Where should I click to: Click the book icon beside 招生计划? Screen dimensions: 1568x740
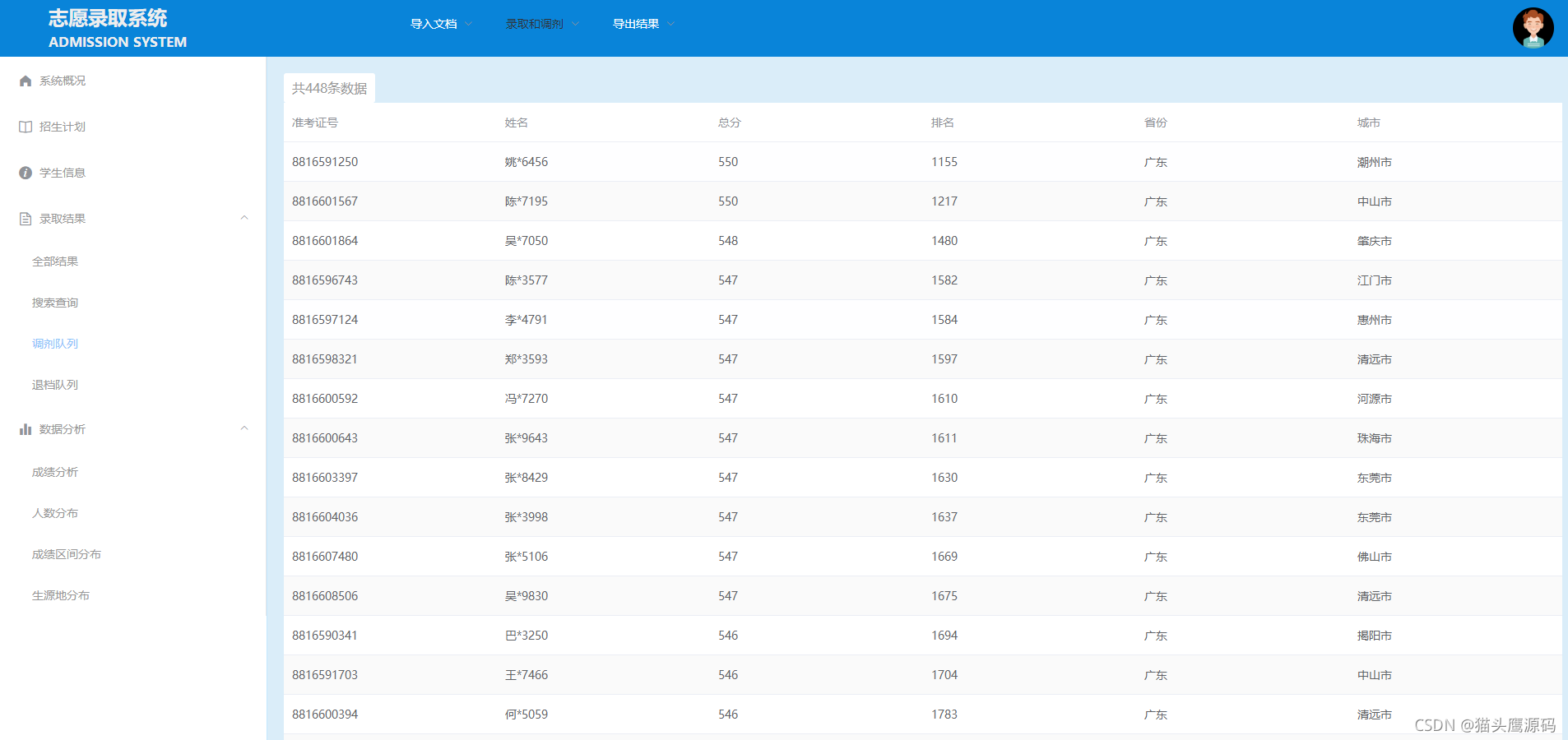click(26, 127)
